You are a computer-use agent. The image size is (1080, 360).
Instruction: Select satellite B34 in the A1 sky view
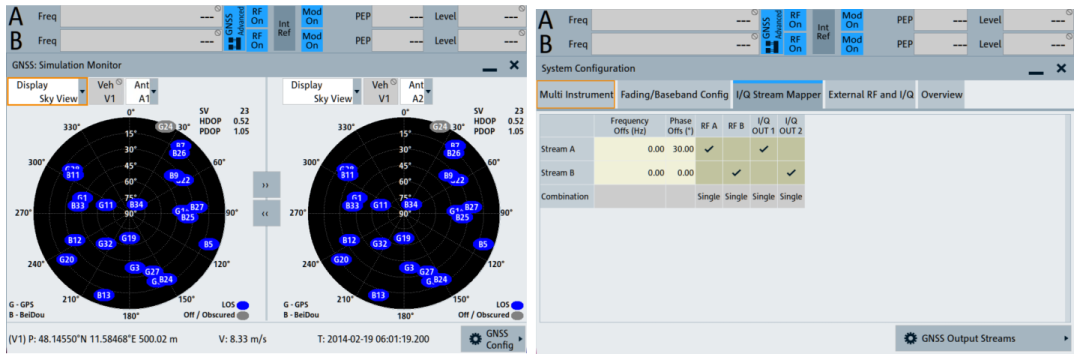(136, 204)
